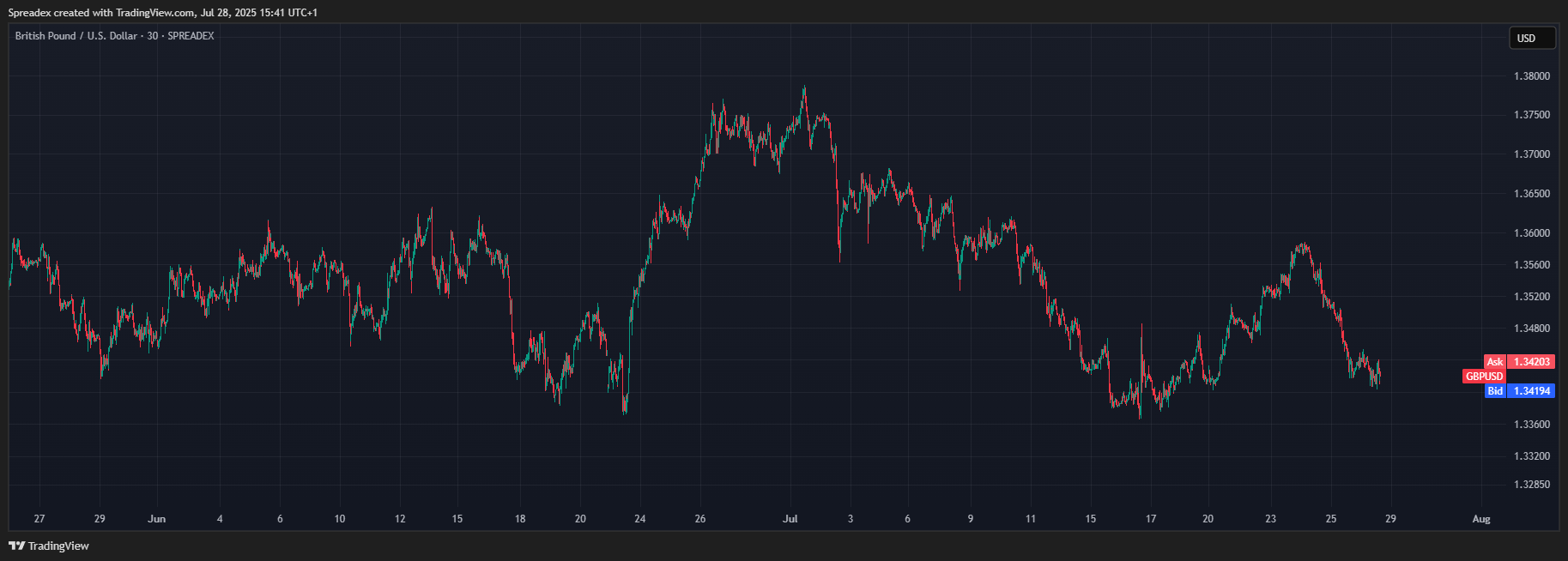Image resolution: width=1568 pixels, height=561 pixels.
Task: Click the 10 date label on time axis
Action: [x=340, y=519]
